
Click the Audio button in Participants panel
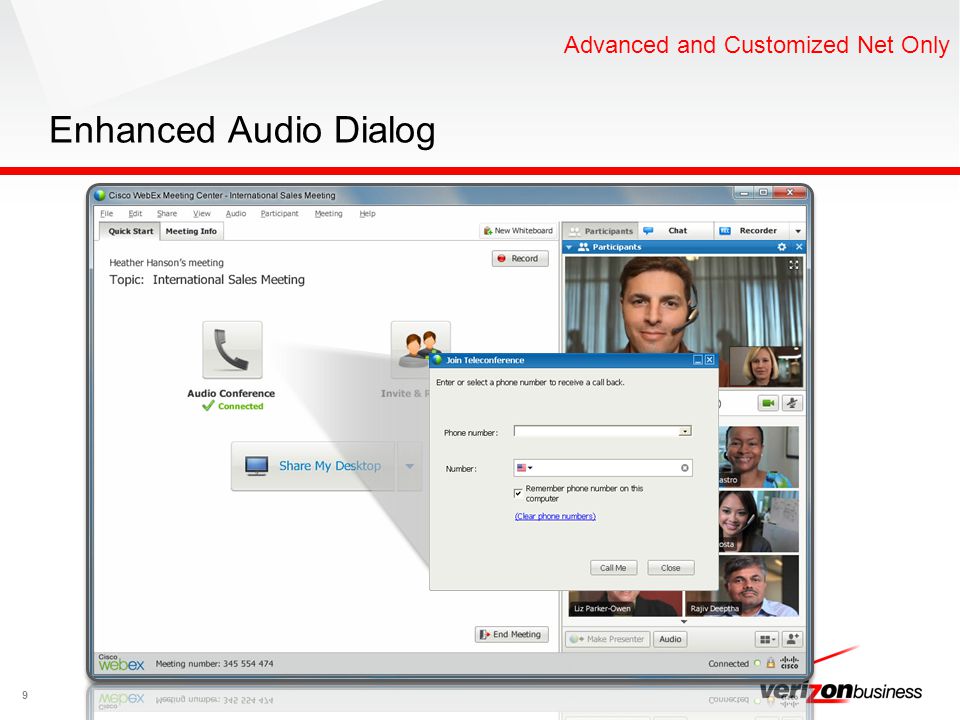670,639
